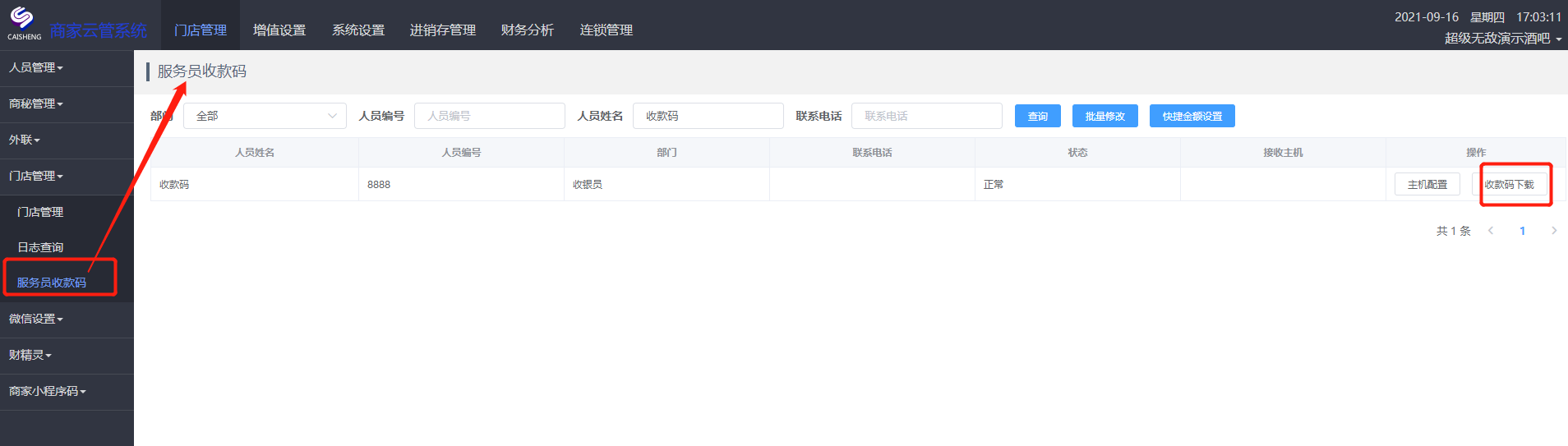The width and height of the screenshot is (1568, 446).
Task: Click the 正常 status cell
Action: pyautogui.click(x=1077, y=184)
